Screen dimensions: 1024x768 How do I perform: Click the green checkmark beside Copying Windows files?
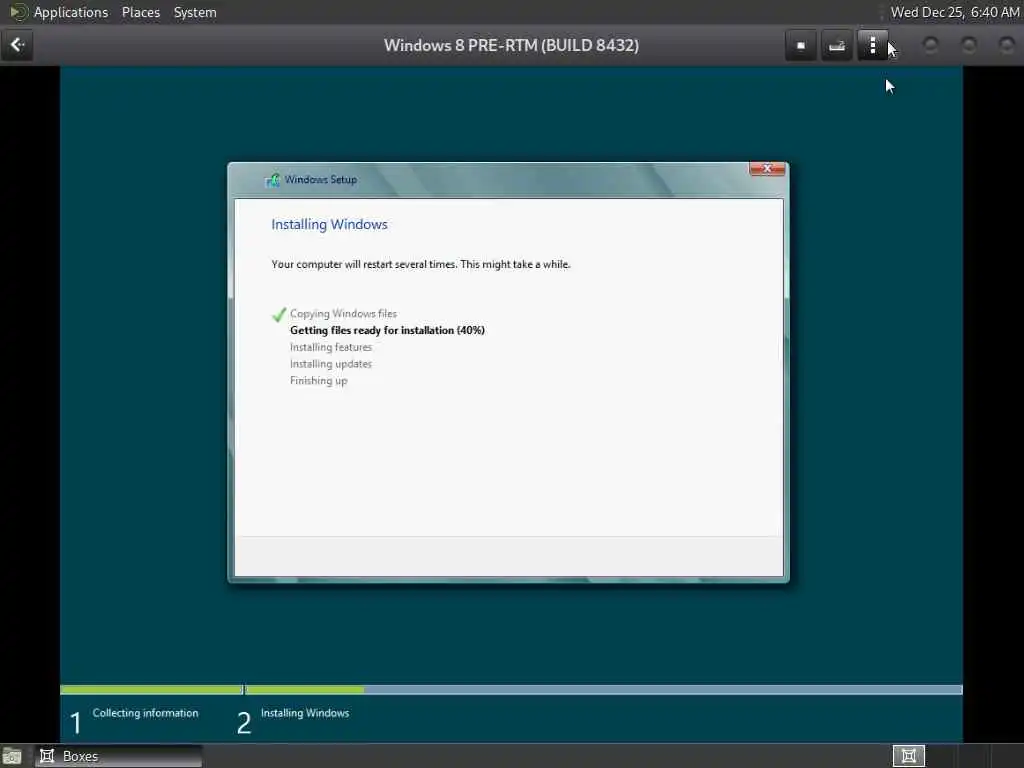pyautogui.click(x=279, y=314)
